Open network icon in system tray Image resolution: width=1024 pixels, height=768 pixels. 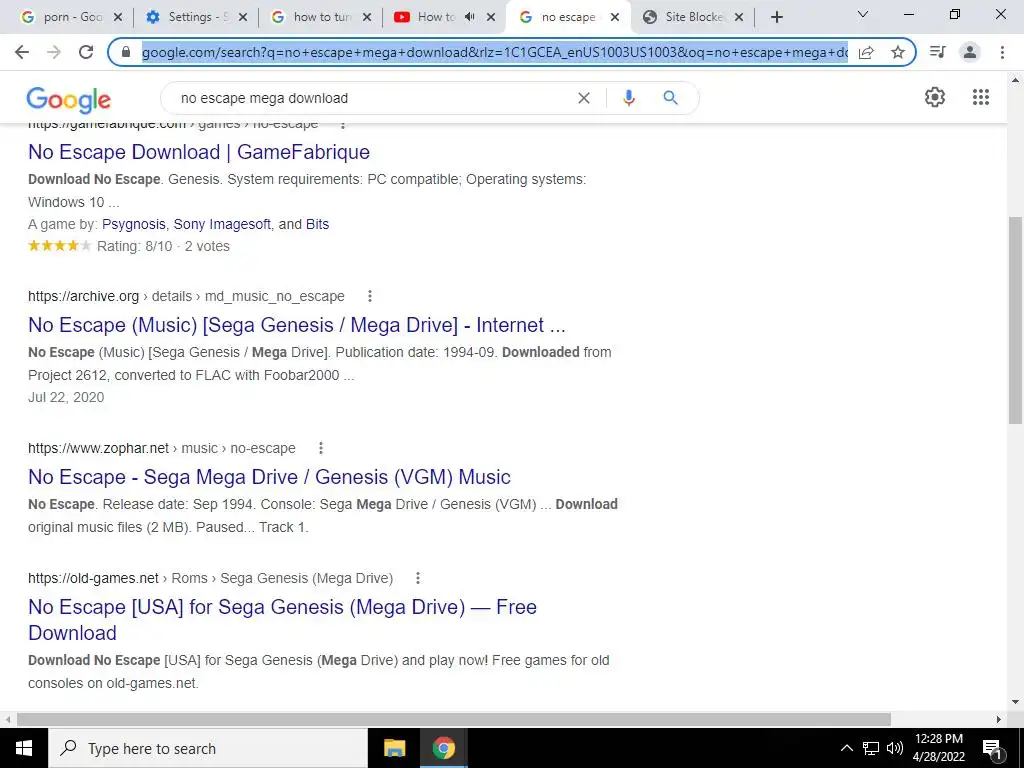pos(871,748)
